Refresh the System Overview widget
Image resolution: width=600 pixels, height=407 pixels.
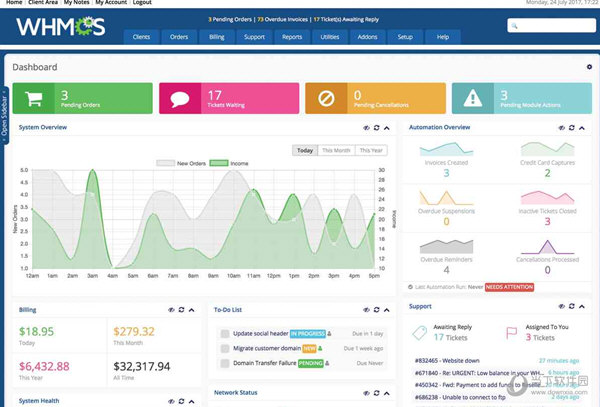click(x=377, y=128)
